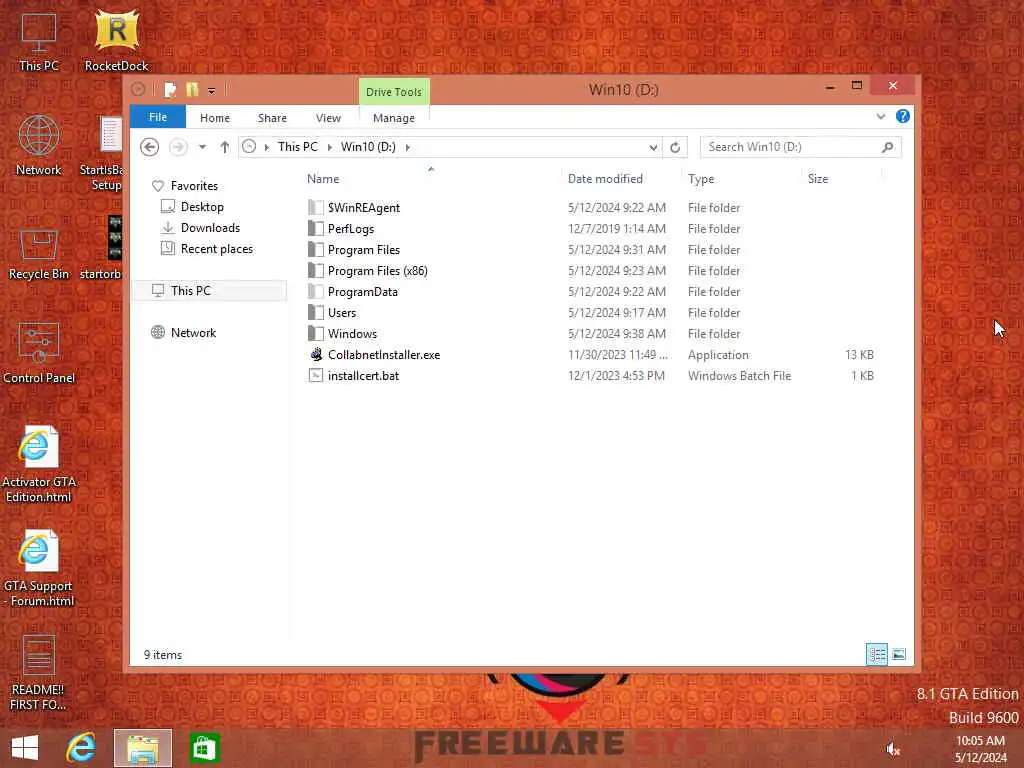Go back using the back arrow
The height and width of the screenshot is (768, 1024).
click(150, 147)
